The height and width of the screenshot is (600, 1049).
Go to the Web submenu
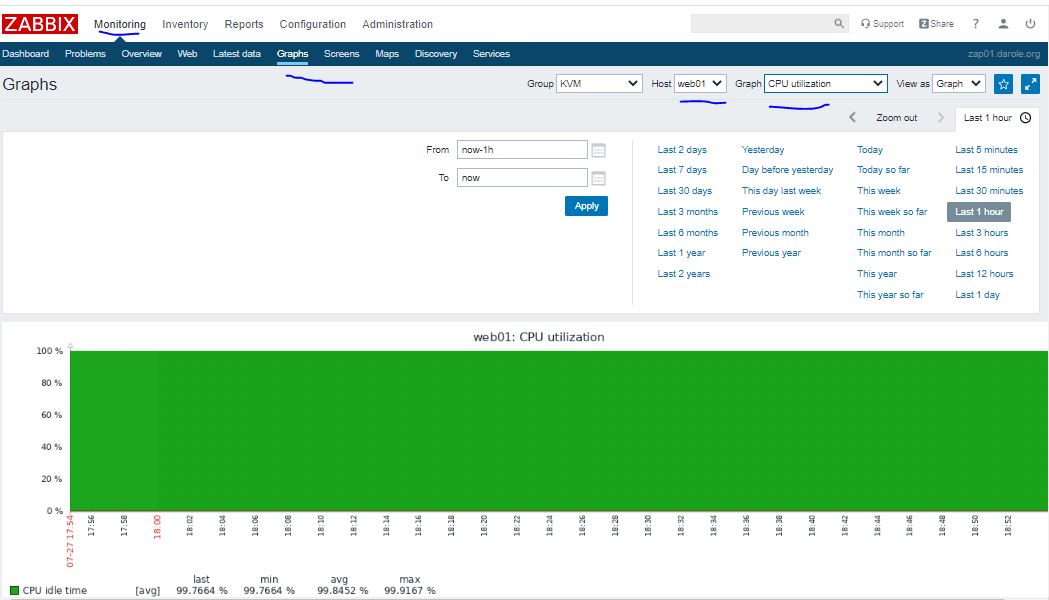coord(187,54)
